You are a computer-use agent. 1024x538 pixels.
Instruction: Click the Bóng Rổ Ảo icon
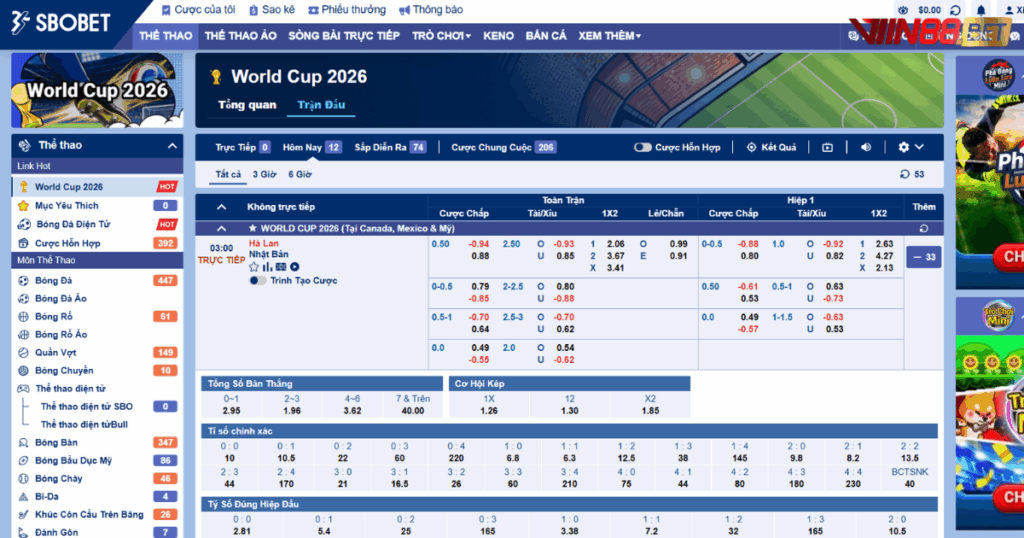click(24, 334)
